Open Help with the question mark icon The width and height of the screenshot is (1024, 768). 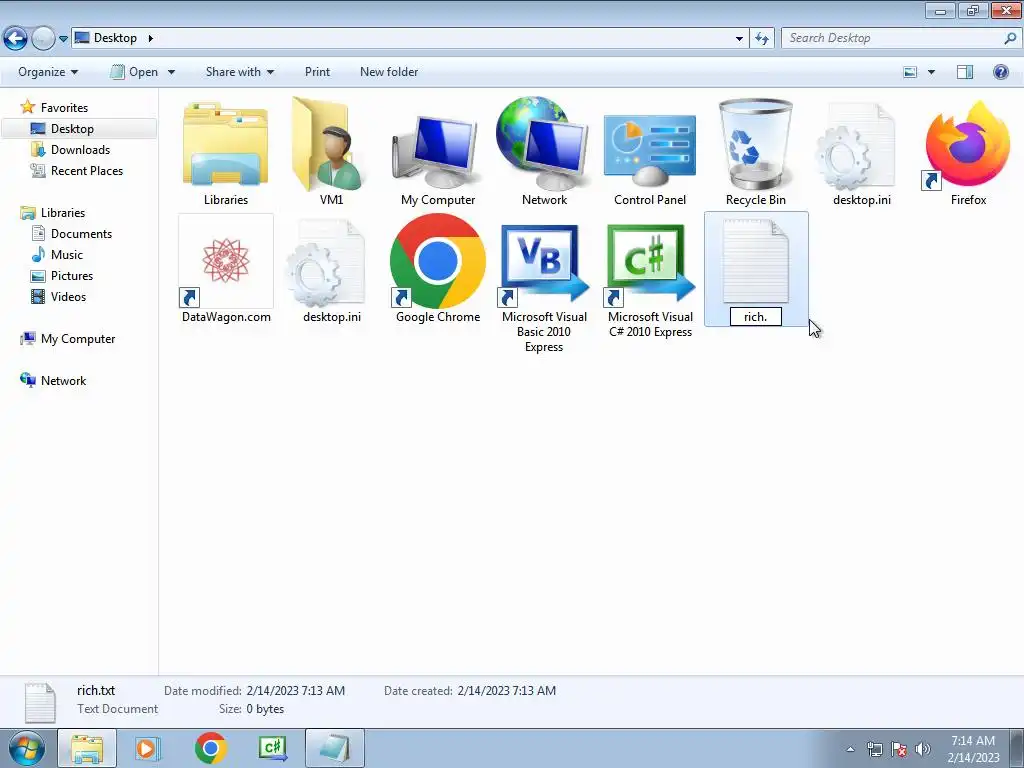click(x=1000, y=72)
